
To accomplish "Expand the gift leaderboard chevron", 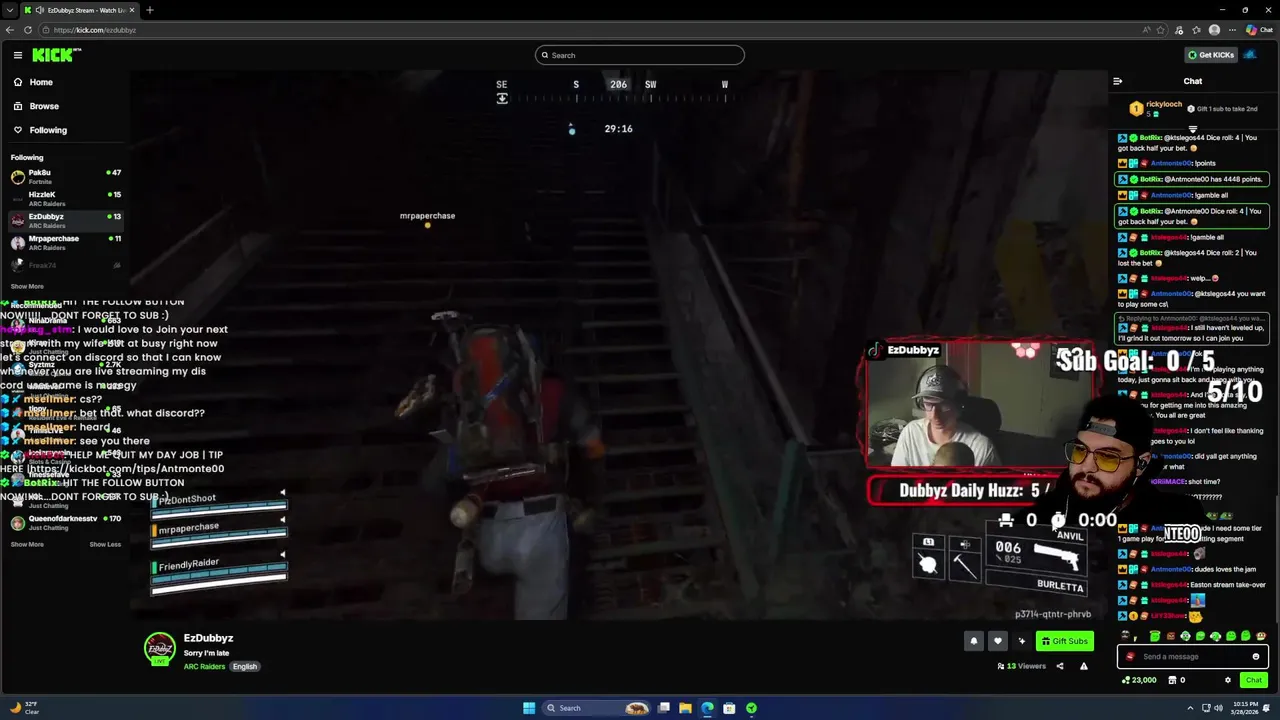I will tap(1193, 129).
